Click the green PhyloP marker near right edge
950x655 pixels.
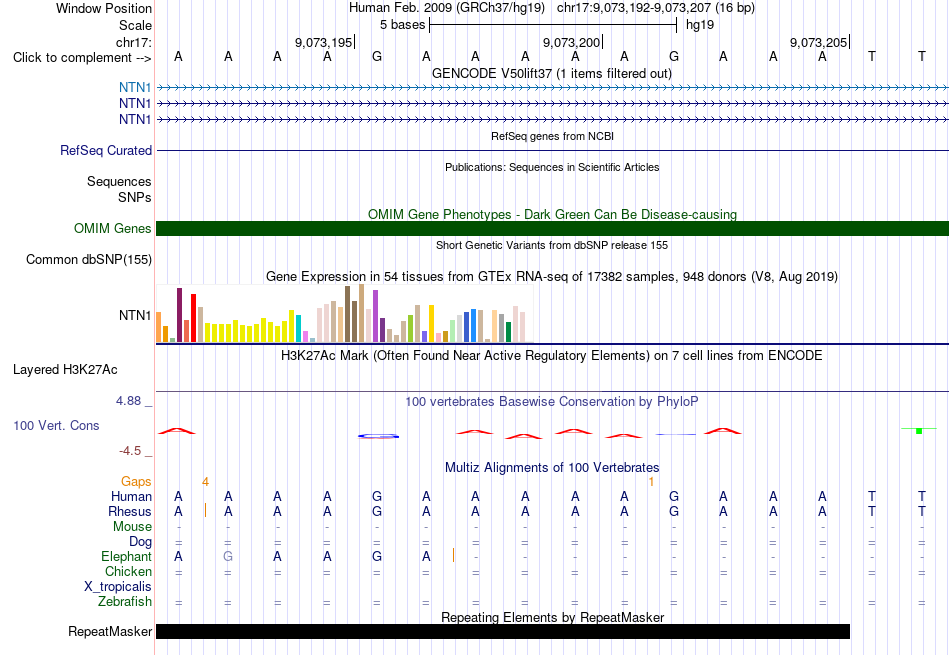pos(919,430)
